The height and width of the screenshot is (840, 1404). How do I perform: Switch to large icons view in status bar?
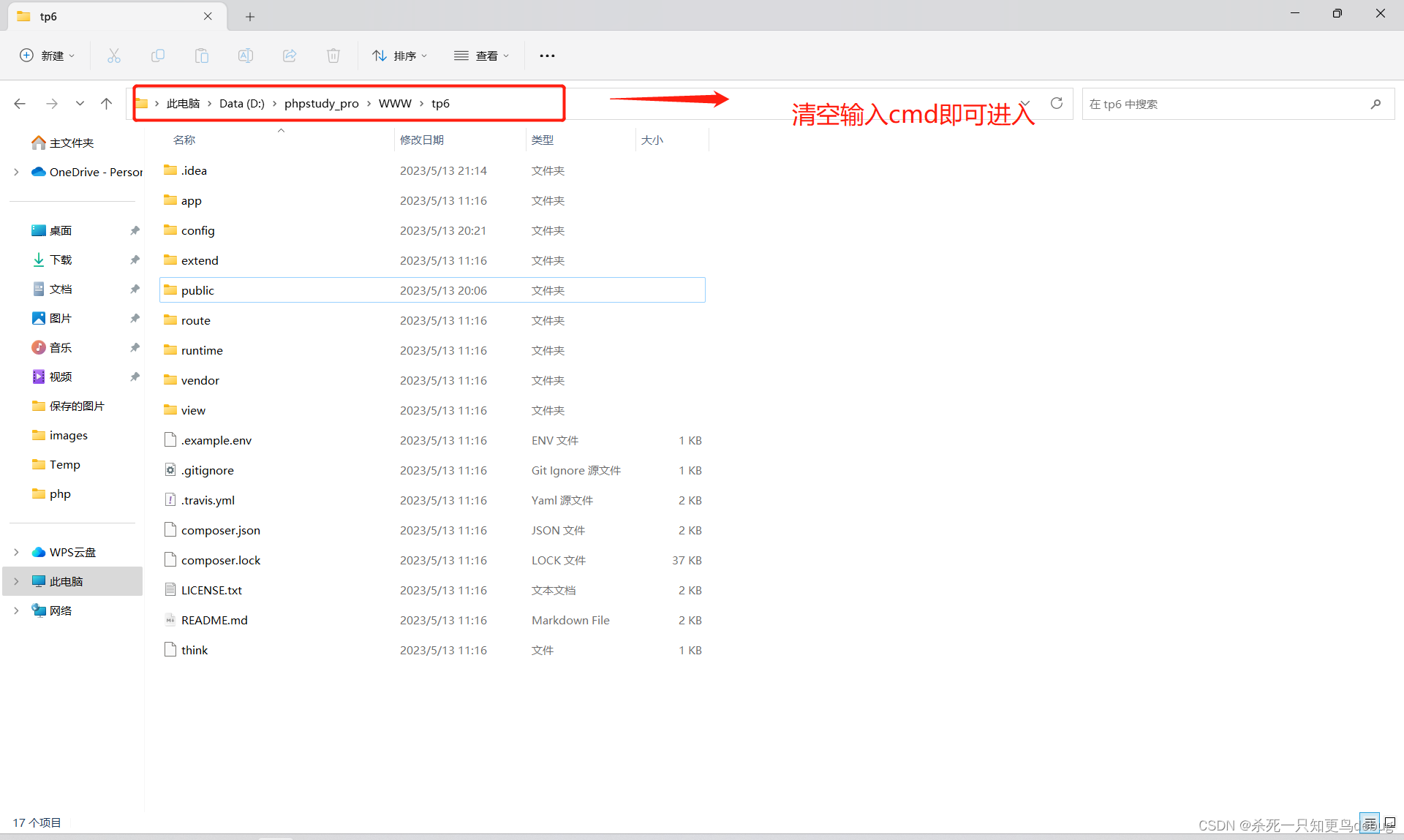coord(1389,822)
